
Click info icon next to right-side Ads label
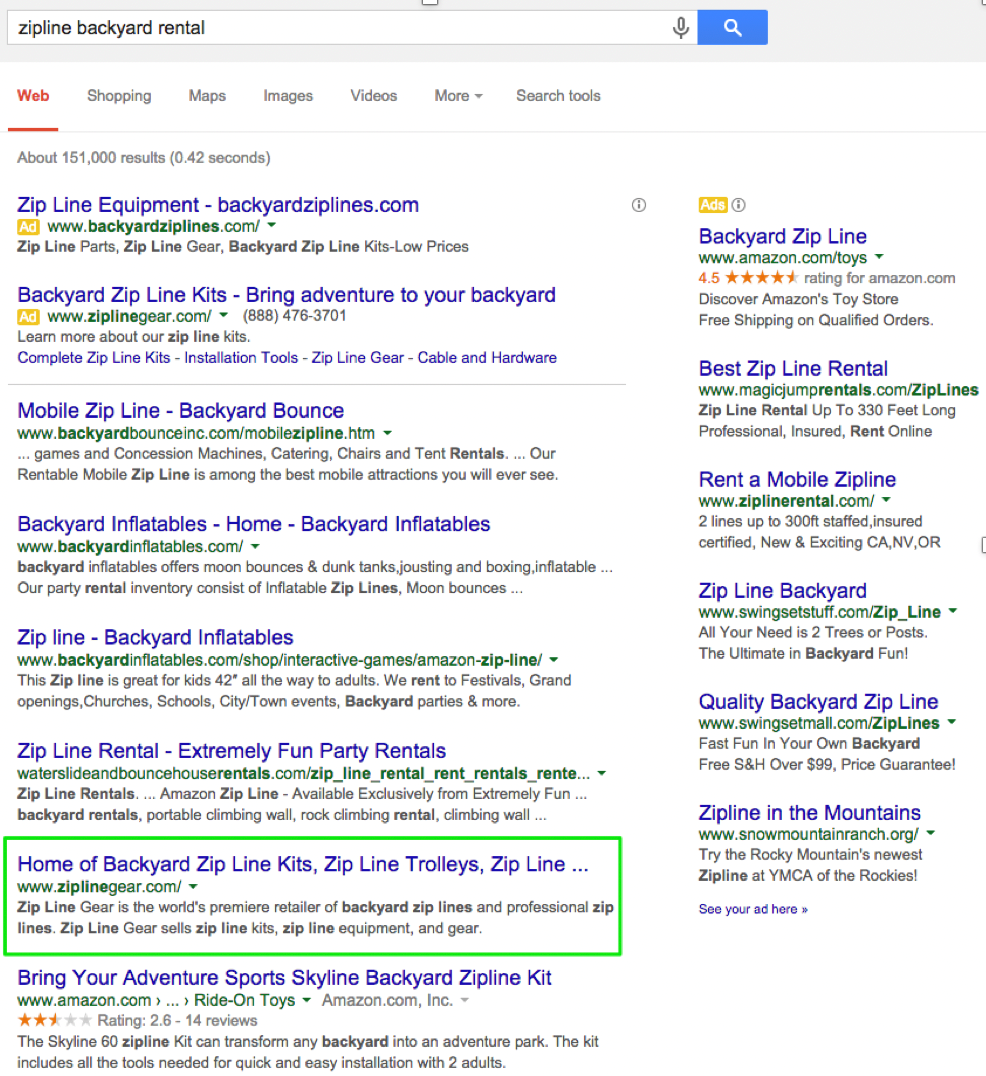pyautogui.click(x=738, y=204)
